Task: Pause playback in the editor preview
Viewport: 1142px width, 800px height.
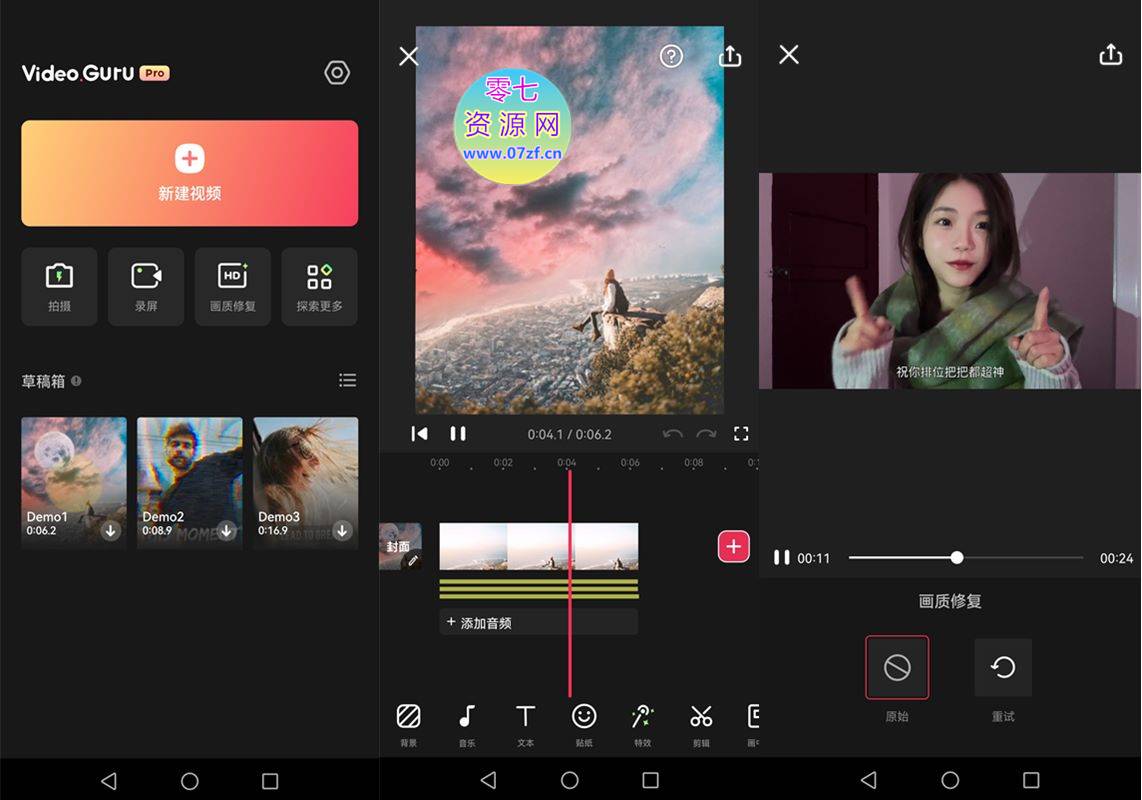Action: (458, 434)
